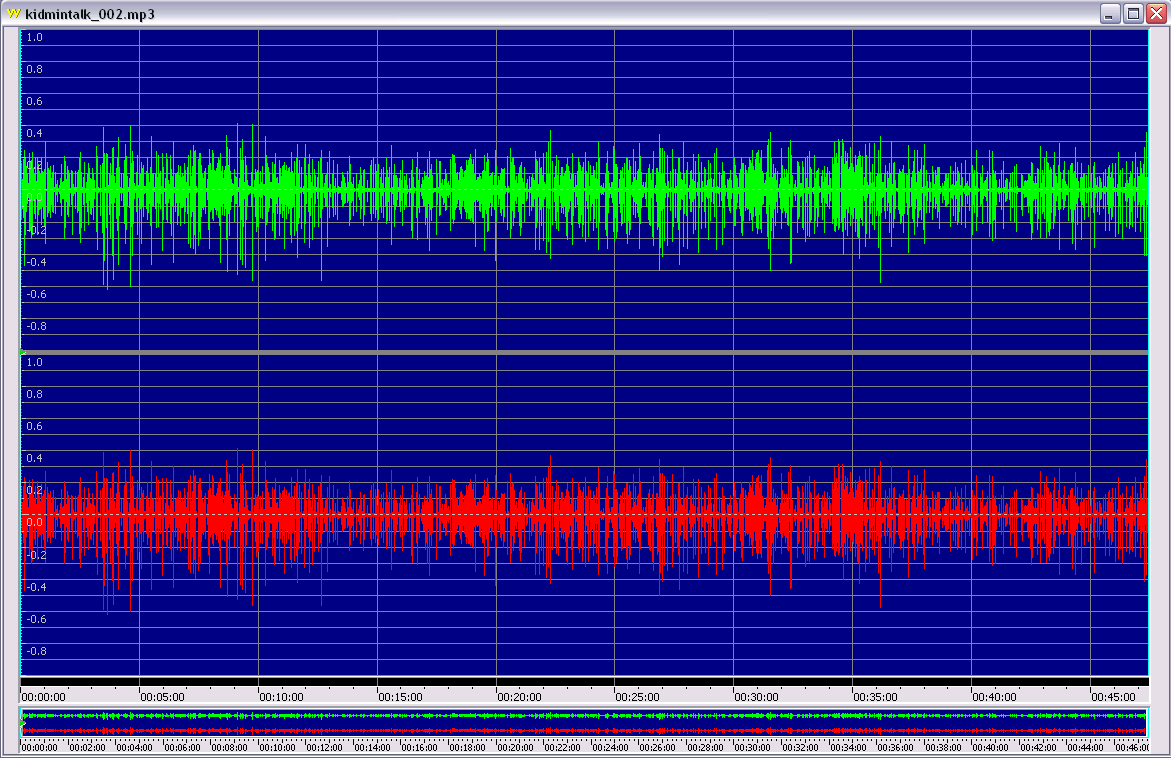Click the green left-channel waveform
The width and height of the screenshot is (1171, 758).
tap(584, 190)
